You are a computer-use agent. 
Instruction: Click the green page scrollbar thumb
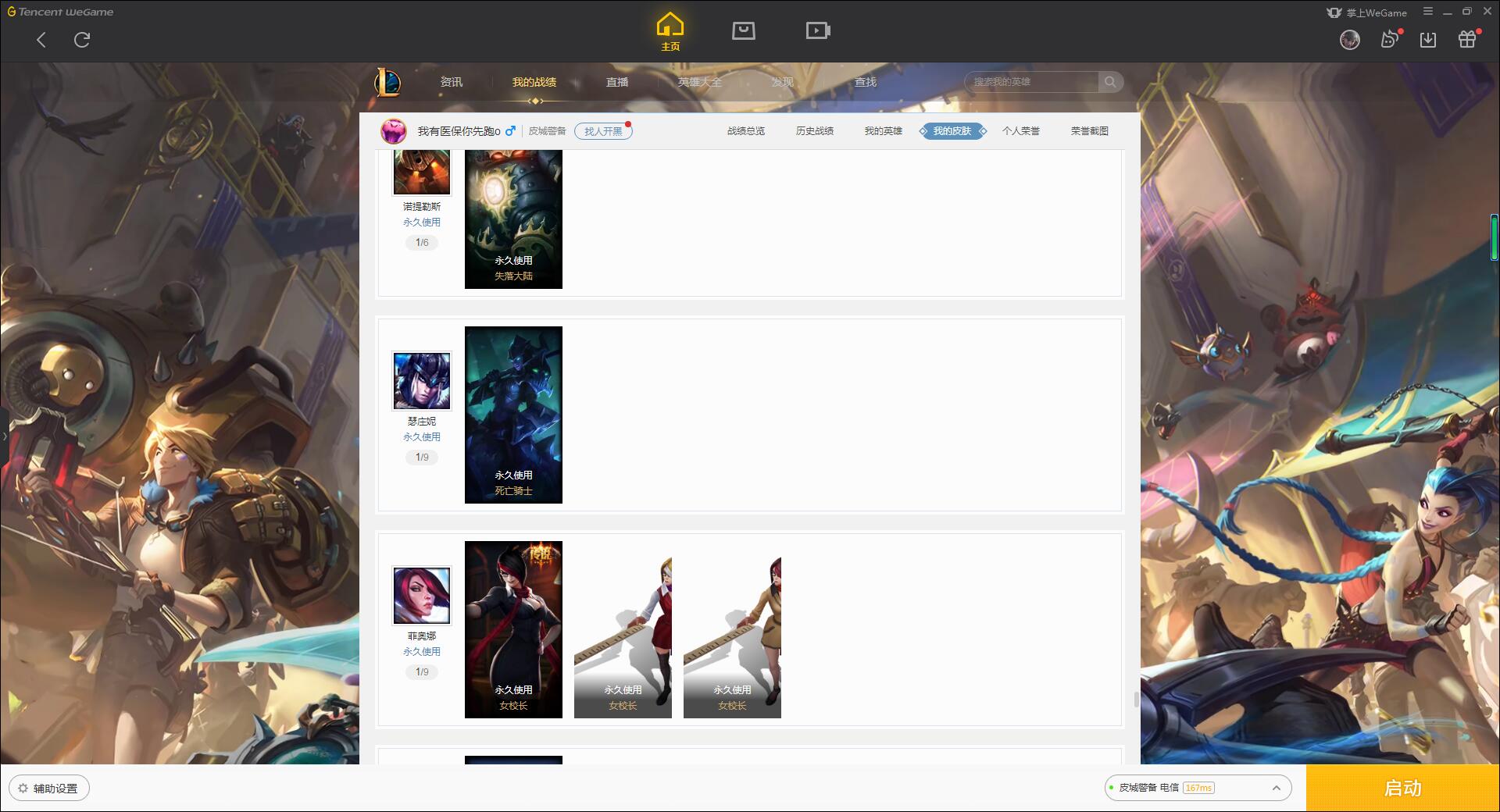click(1494, 236)
